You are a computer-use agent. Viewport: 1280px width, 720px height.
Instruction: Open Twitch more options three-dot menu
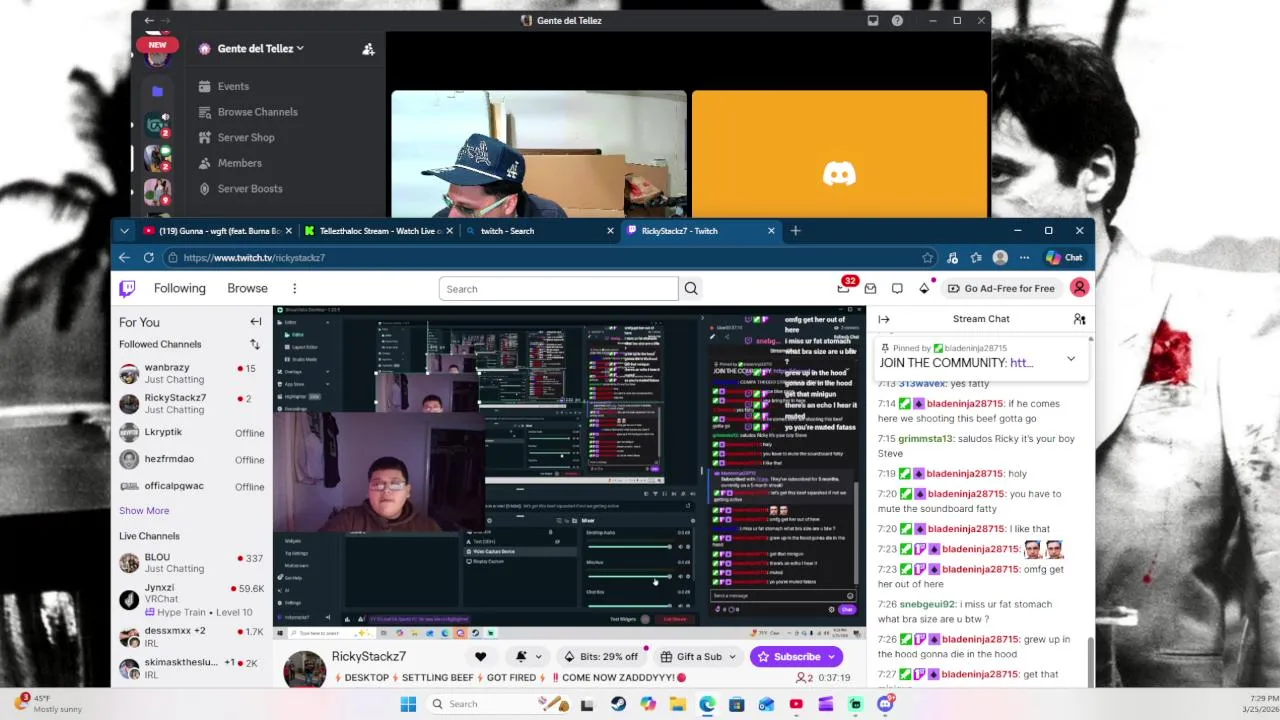(x=294, y=288)
